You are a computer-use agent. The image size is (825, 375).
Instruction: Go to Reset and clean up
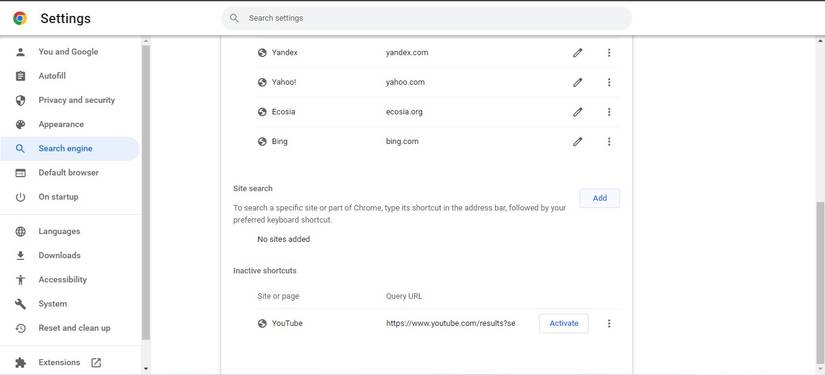point(70,328)
